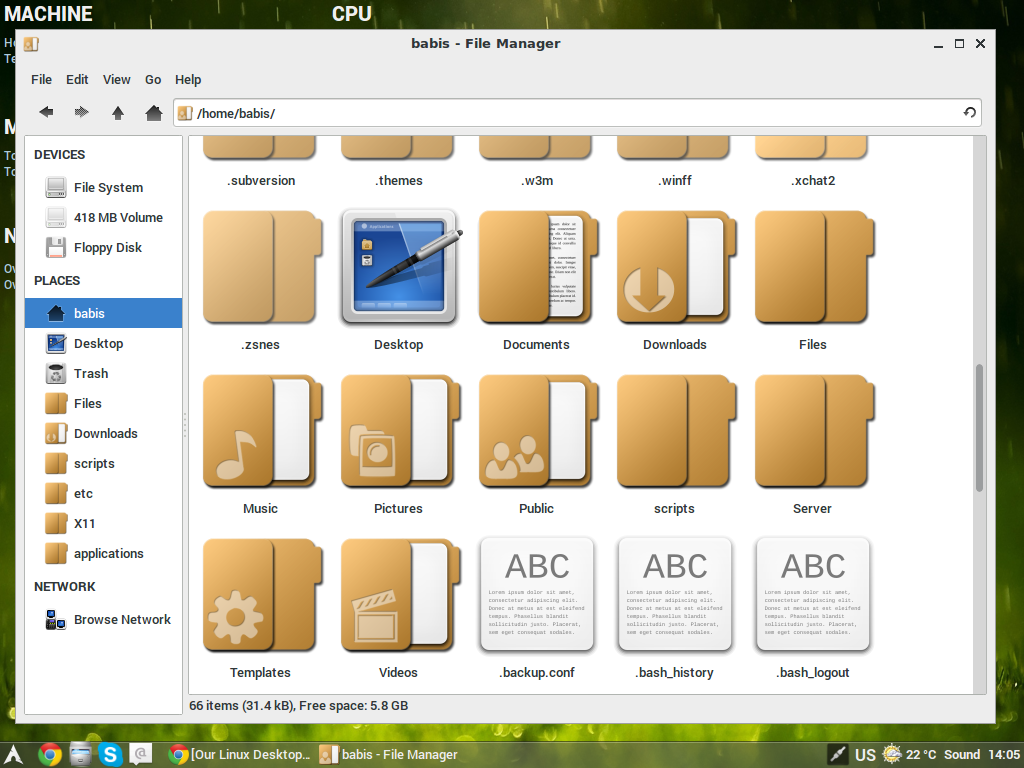Open Downloads bookmark in sidebar
The image size is (1024, 768).
click(103, 434)
